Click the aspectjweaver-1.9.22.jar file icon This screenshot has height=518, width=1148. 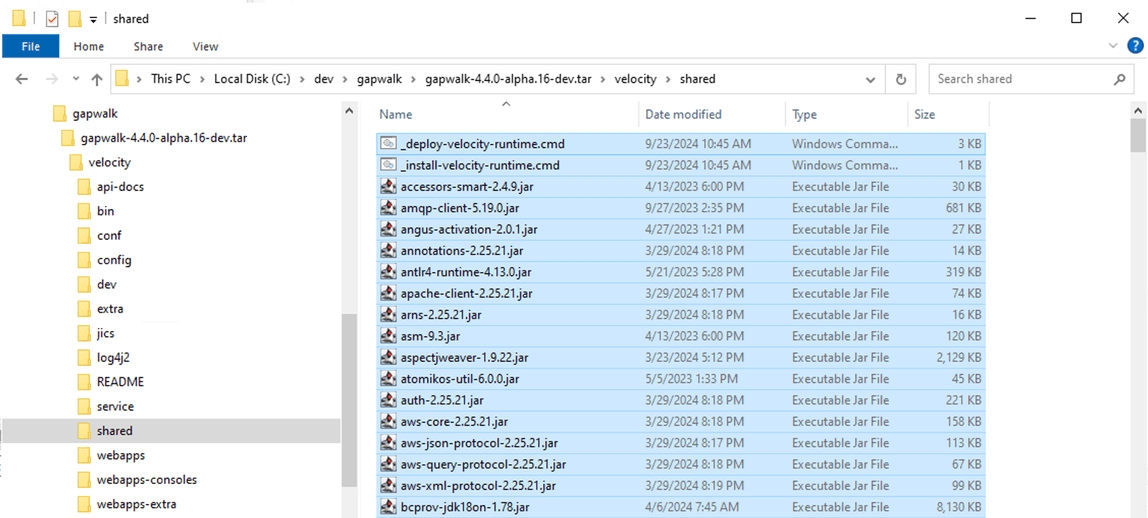(389, 357)
